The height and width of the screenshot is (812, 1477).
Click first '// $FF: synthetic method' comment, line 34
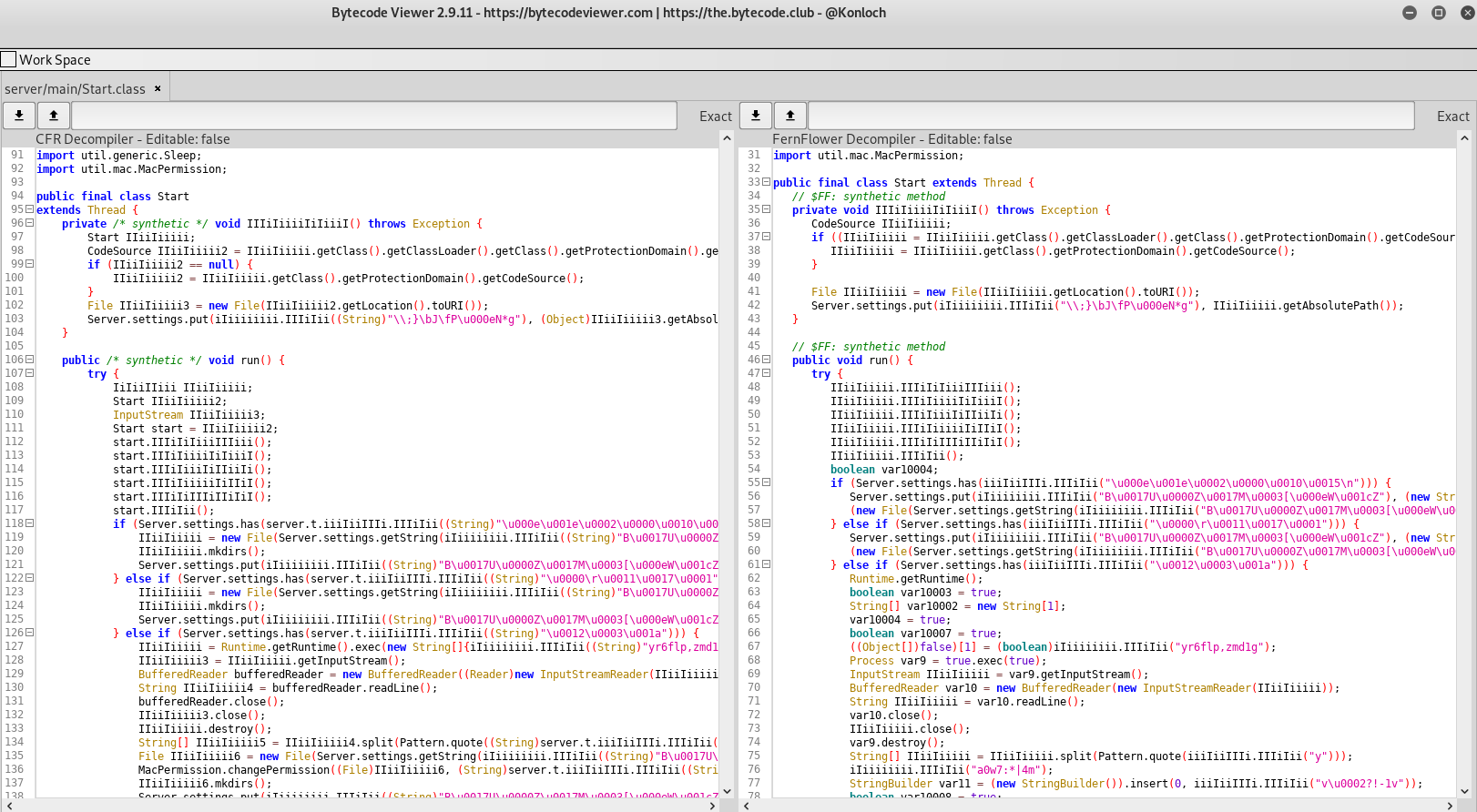(x=869, y=196)
